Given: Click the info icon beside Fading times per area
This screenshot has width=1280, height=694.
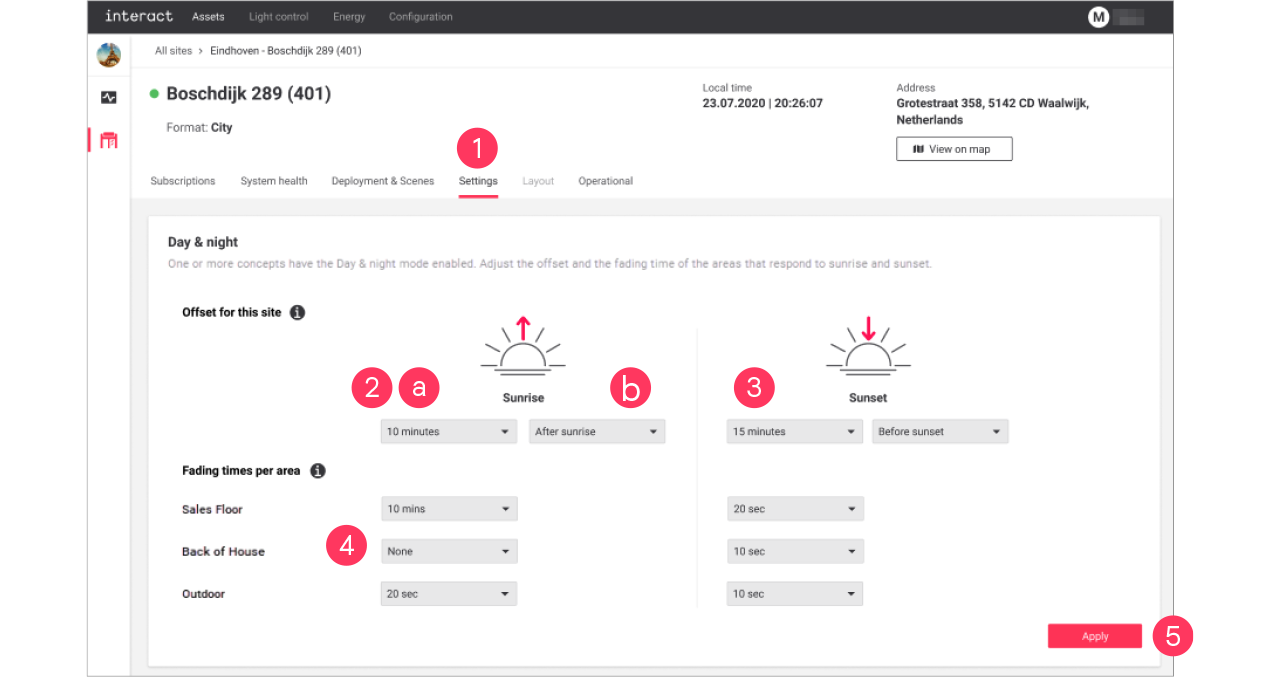Looking at the screenshot, I should click(x=317, y=470).
